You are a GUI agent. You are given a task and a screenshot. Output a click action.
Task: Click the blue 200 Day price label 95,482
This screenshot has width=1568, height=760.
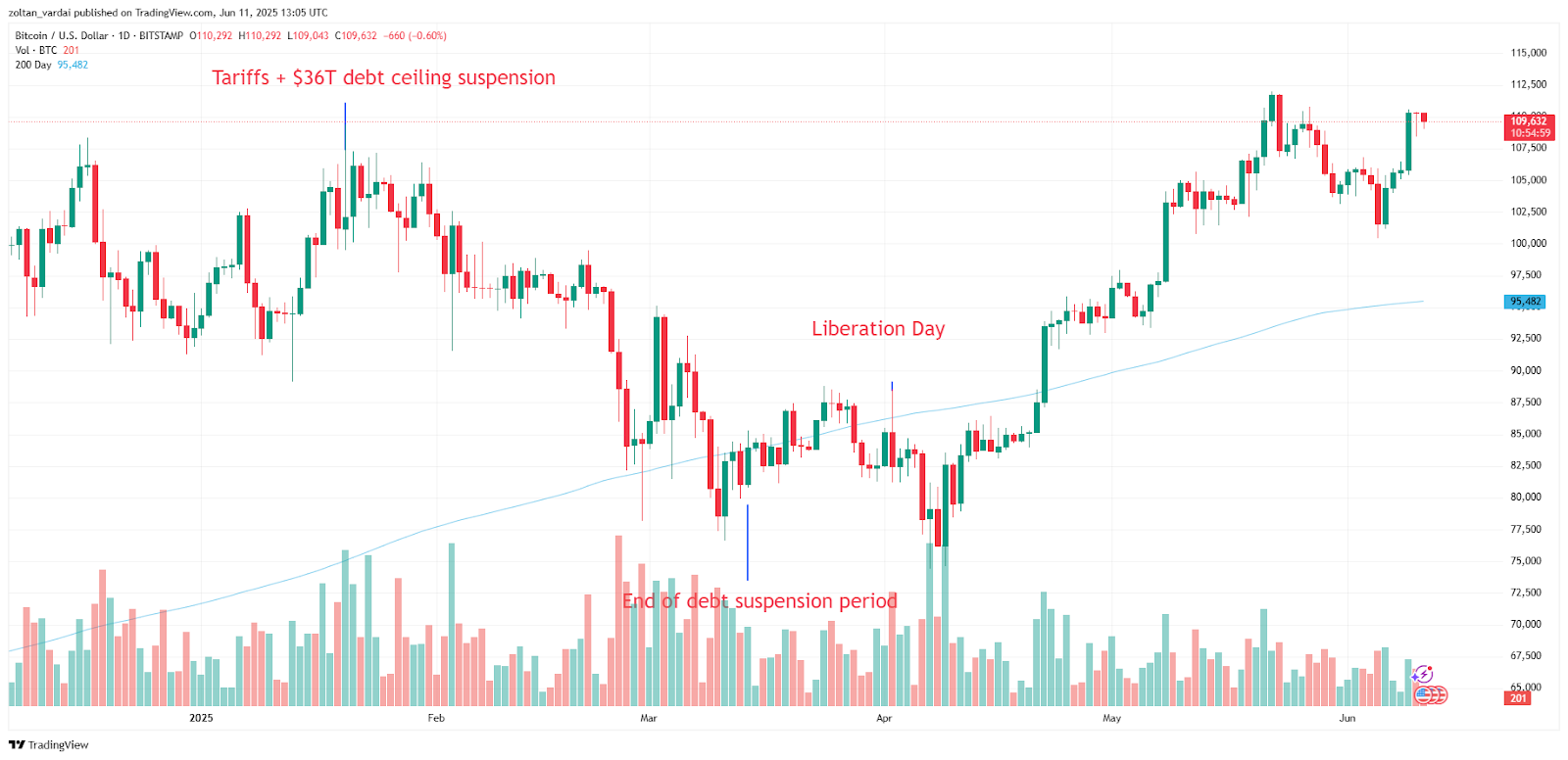tap(1525, 302)
